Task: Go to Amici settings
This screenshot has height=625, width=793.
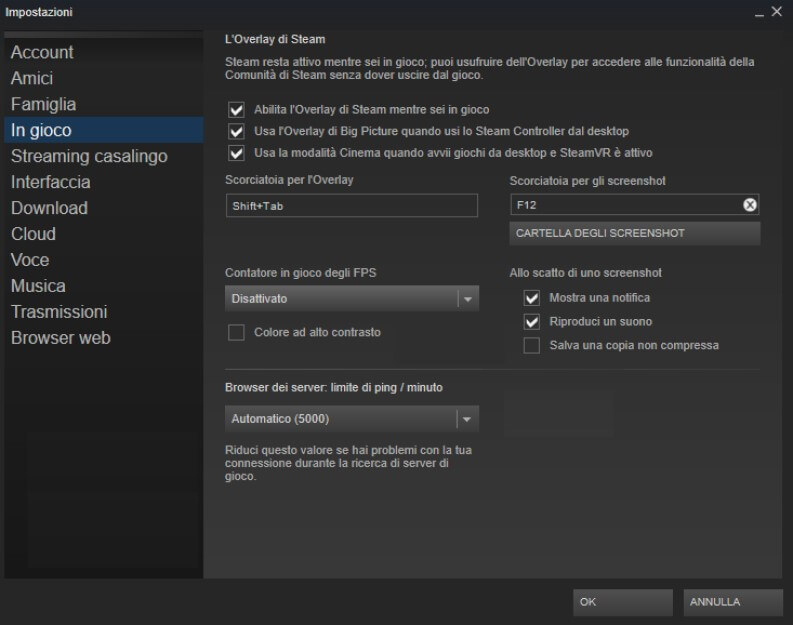Action: pyautogui.click(x=104, y=78)
